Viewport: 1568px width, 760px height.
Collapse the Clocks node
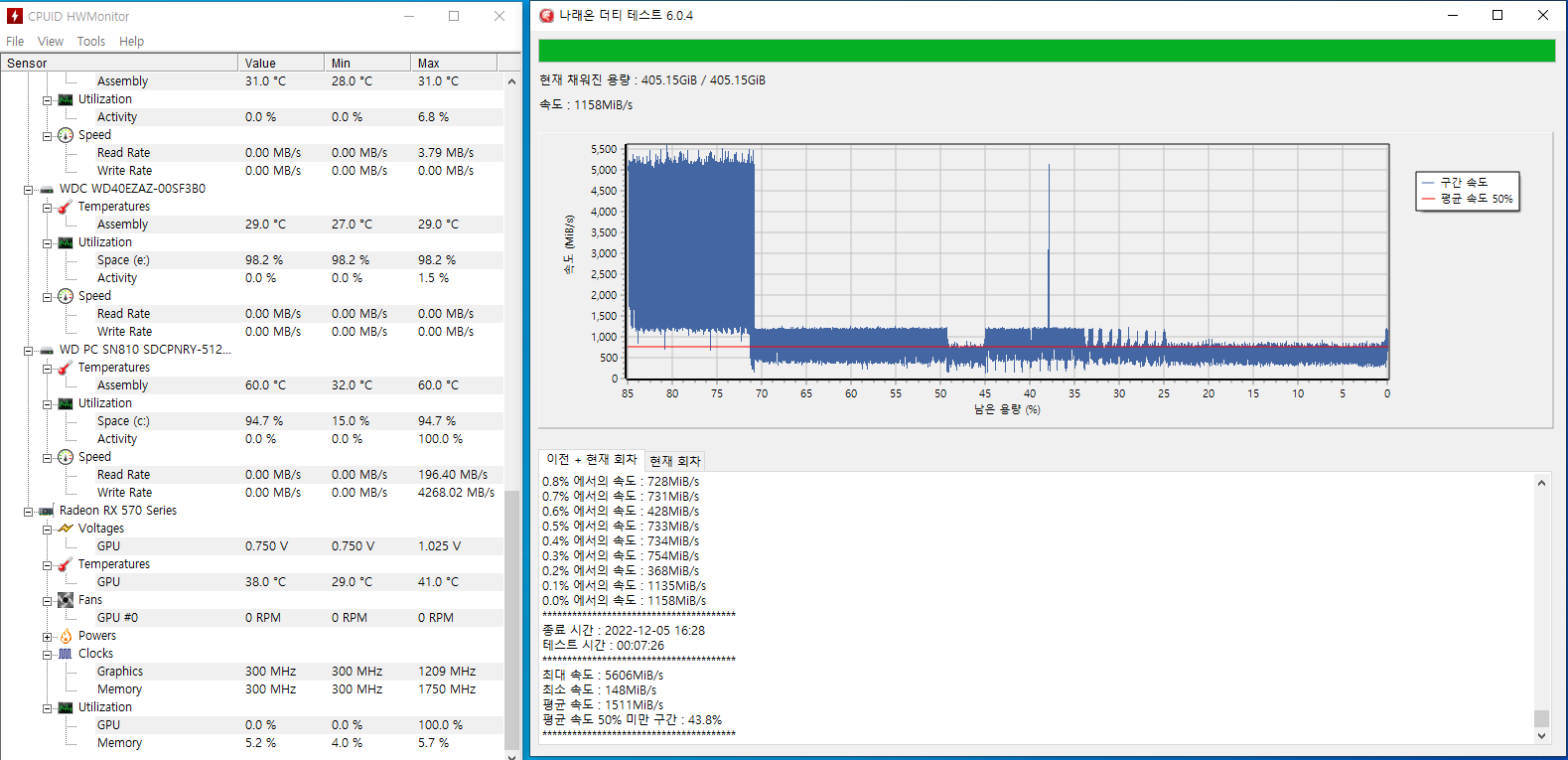pos(47,654)
